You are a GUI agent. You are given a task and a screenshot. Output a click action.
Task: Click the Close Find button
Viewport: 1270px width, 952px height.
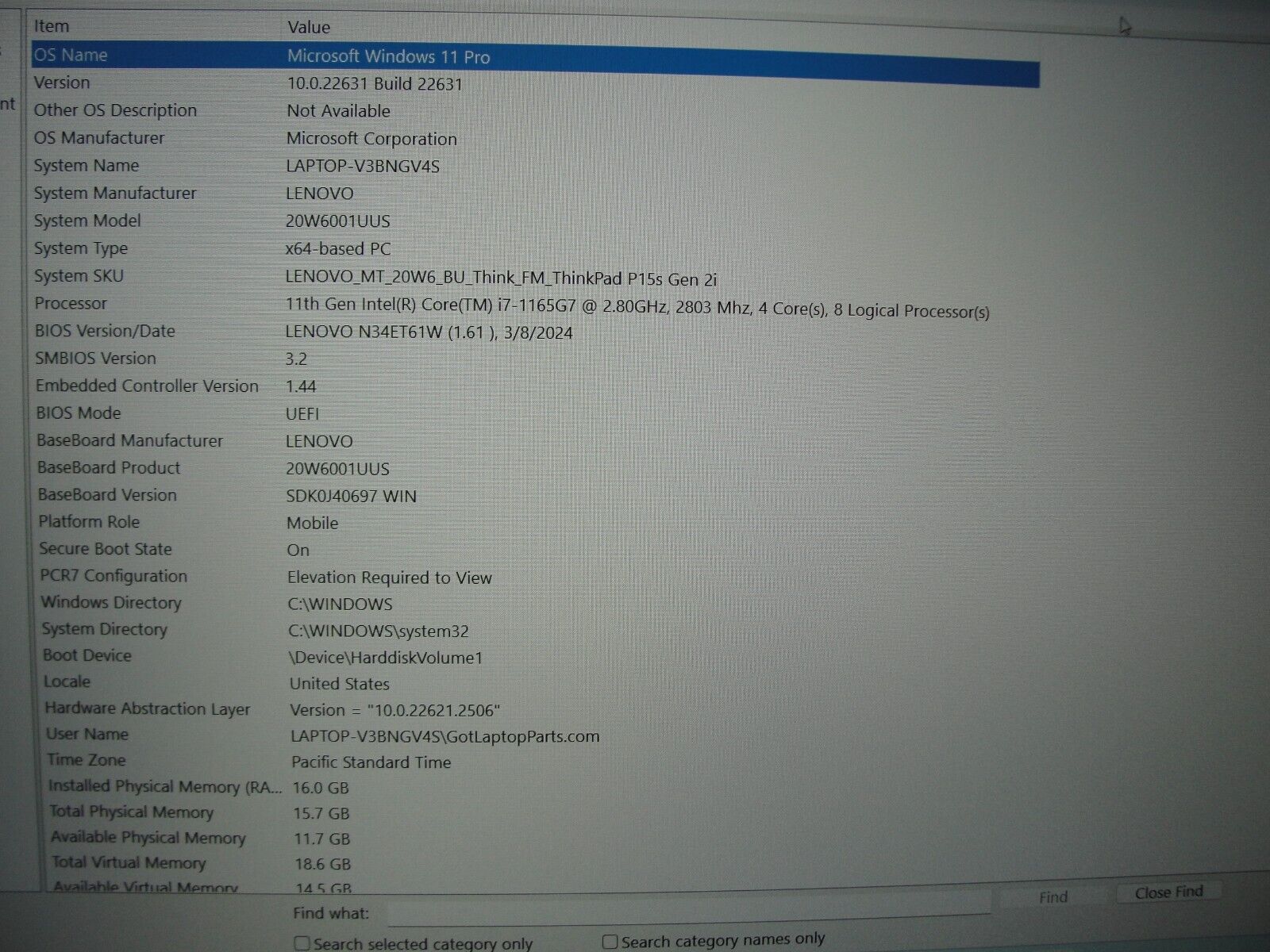coord(1168,892)
